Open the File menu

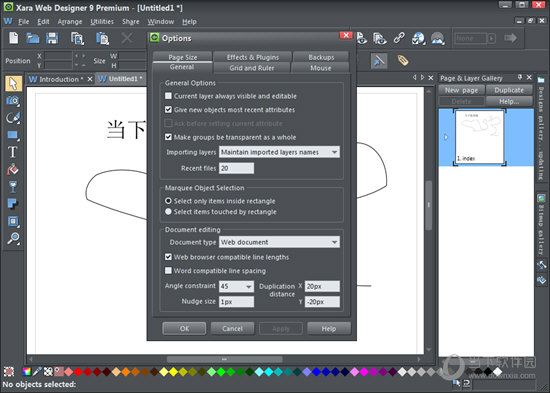point(24,22)
